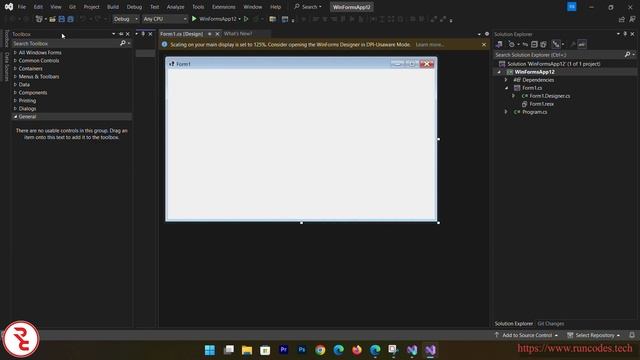Toggle the Track Active Item button

pyautogui.click(x=556, y=44)
